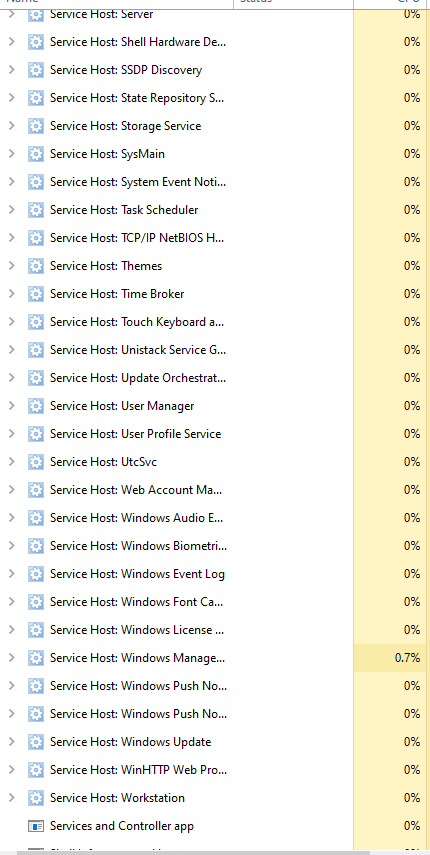Expand the Shell Hardware Detection service host
The height and width of the screenshot is (855, 430).
[11, 42]
